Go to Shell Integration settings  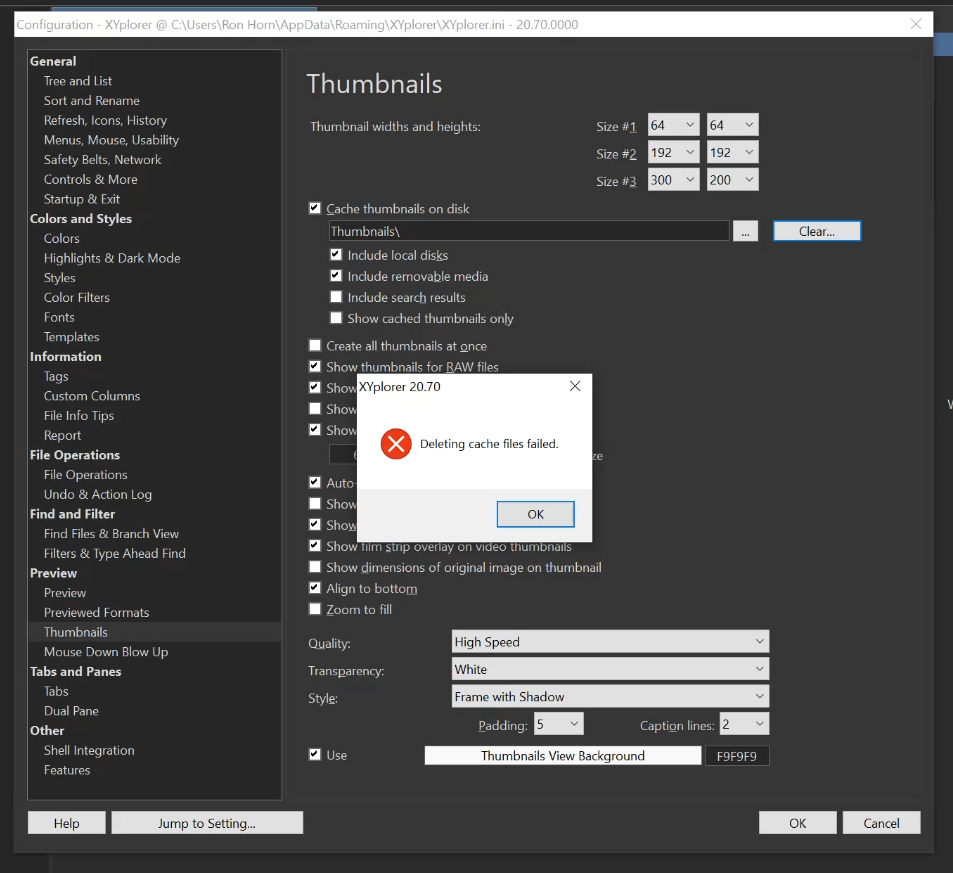(89, 750)
